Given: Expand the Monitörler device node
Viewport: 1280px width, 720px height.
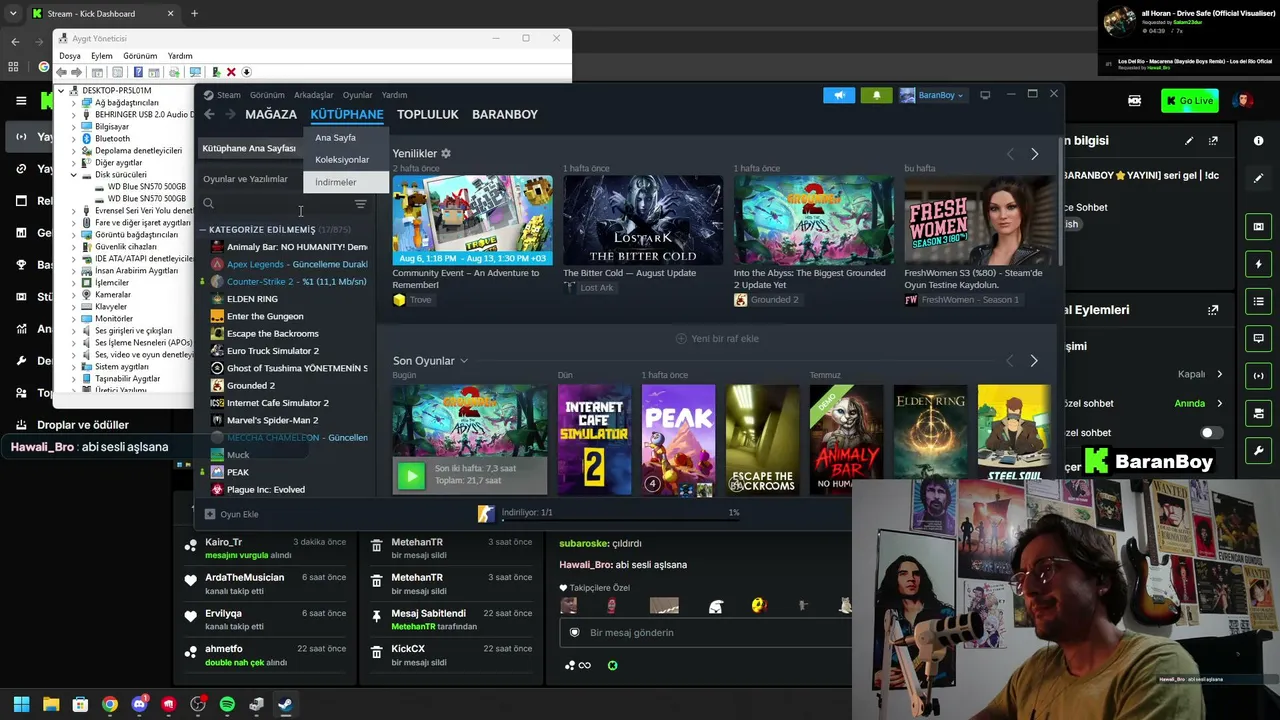Looking at the screenshot, I should (73, 319).
